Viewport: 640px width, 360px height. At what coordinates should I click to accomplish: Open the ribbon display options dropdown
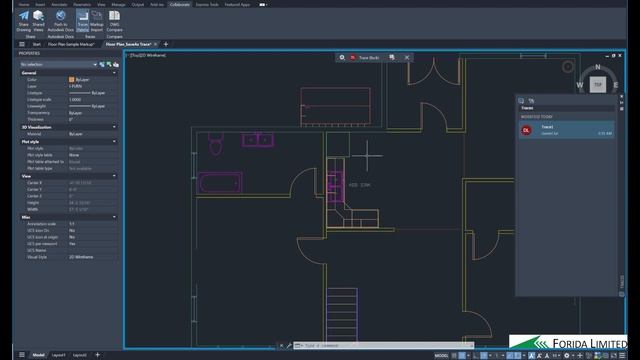coord(263,4)
